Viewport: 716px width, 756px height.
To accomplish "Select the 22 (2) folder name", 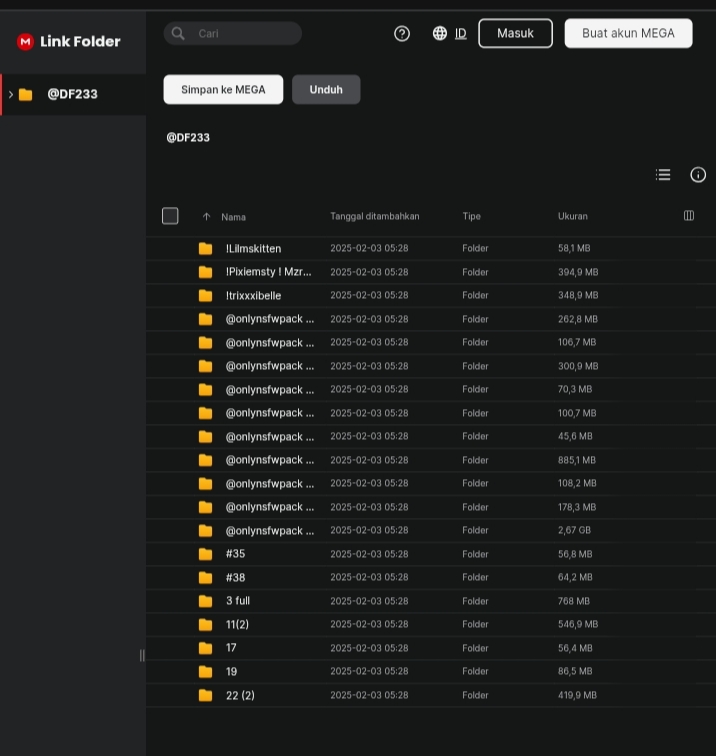I will pos(240,695).
